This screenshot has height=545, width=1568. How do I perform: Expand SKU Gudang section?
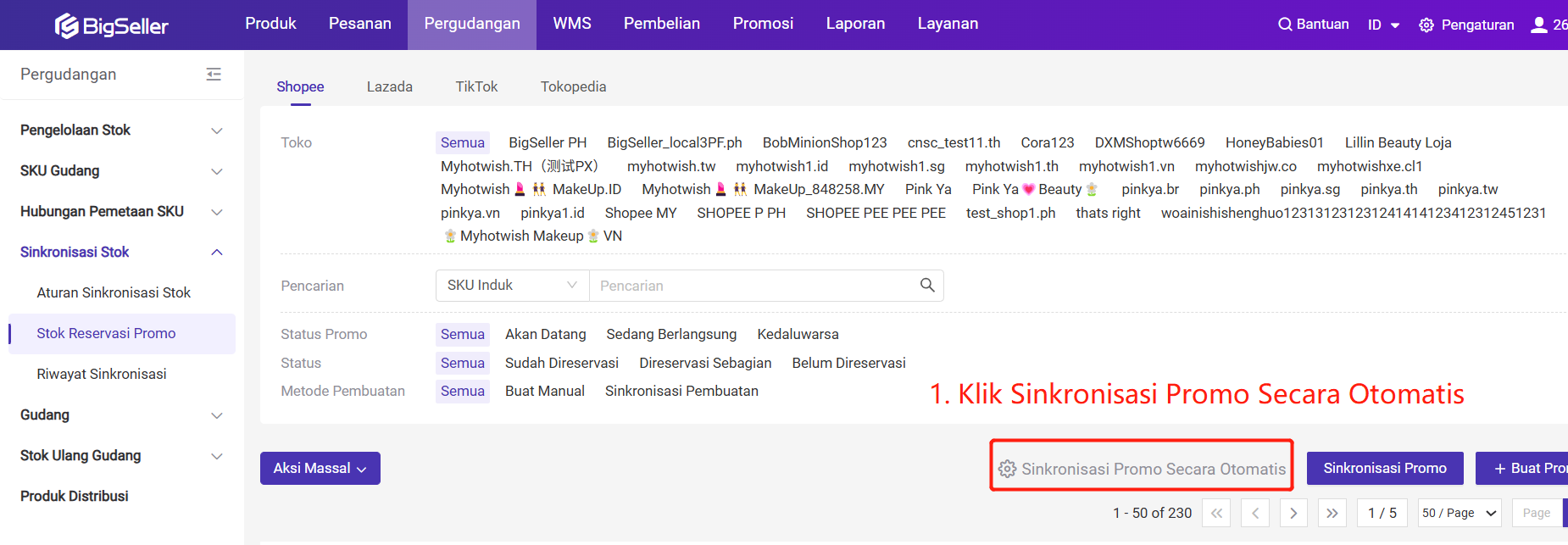pos(217,171)
